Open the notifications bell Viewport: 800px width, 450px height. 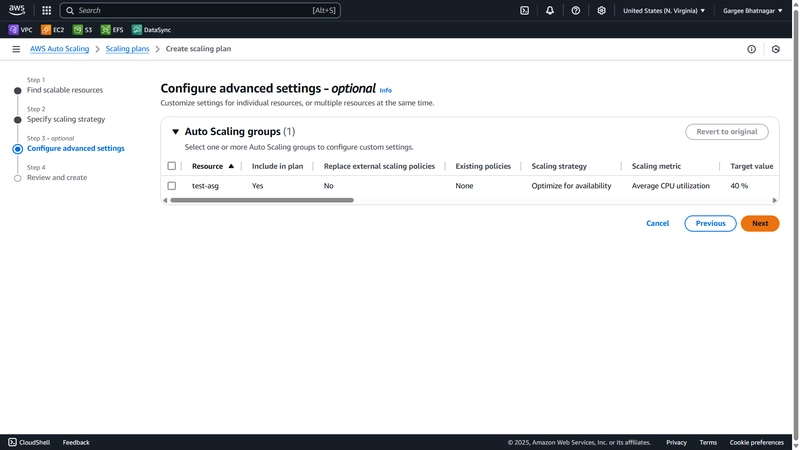coord(549,10)
